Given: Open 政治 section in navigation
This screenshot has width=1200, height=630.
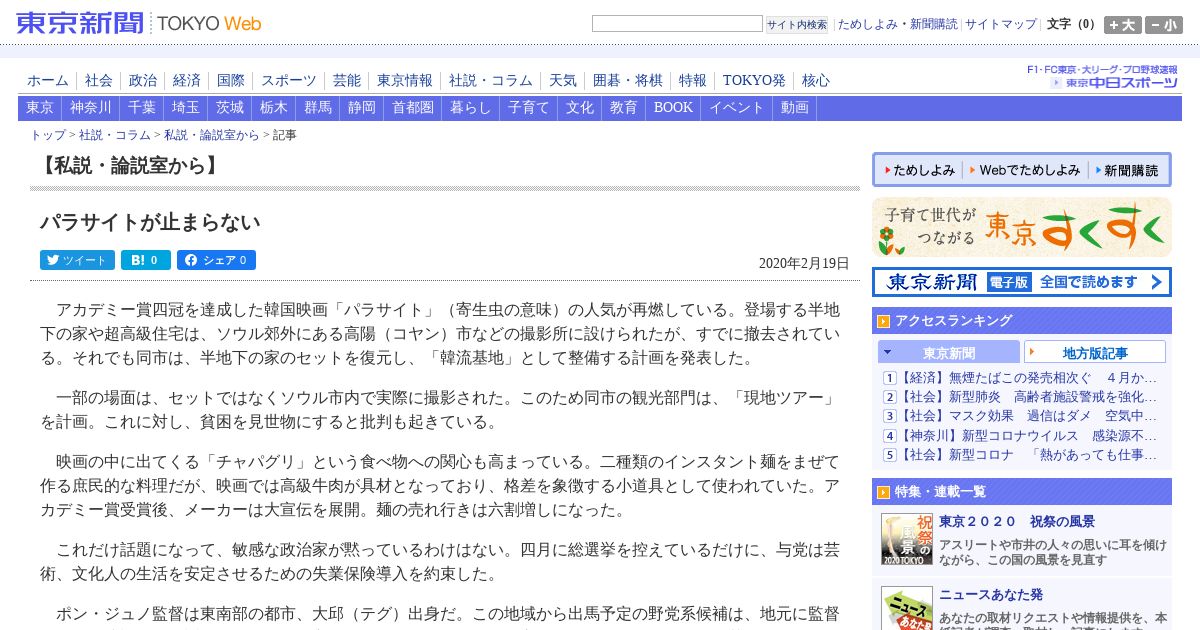Looking at the screenshot, I should pyautogui.click(x=143, y=80).
